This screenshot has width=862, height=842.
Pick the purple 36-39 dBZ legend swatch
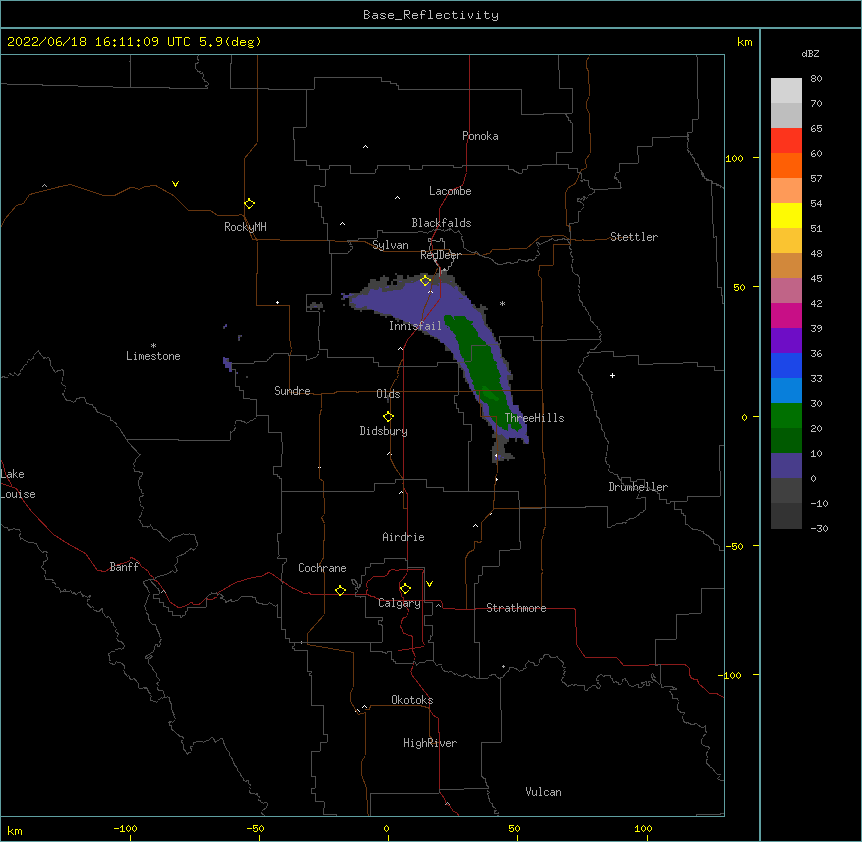786,341
